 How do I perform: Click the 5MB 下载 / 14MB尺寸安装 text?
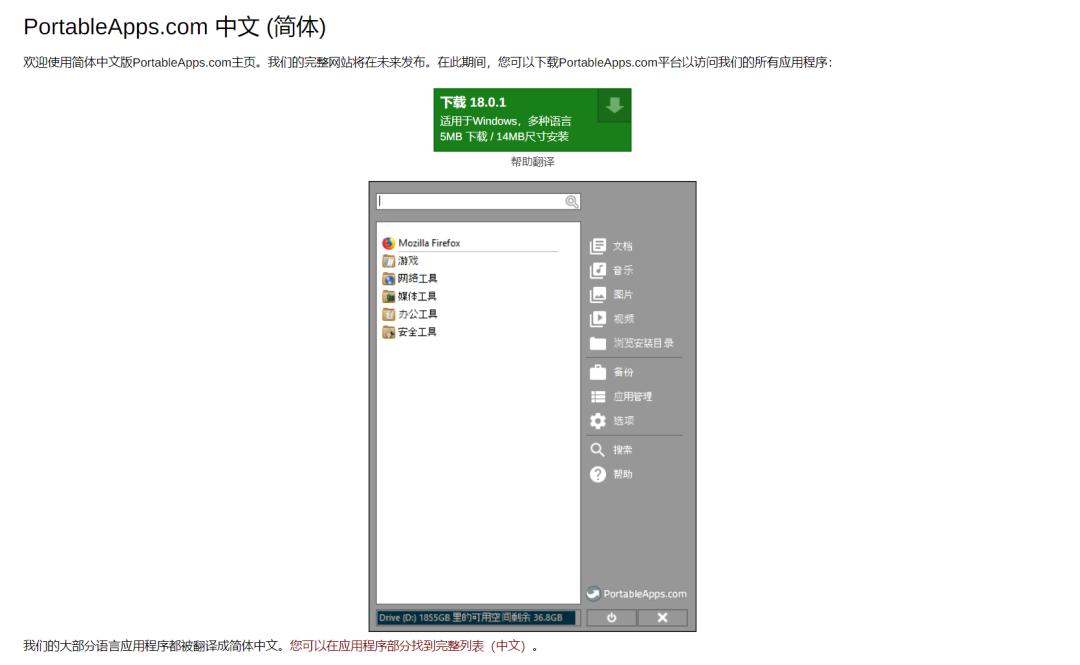click(504, 136)
